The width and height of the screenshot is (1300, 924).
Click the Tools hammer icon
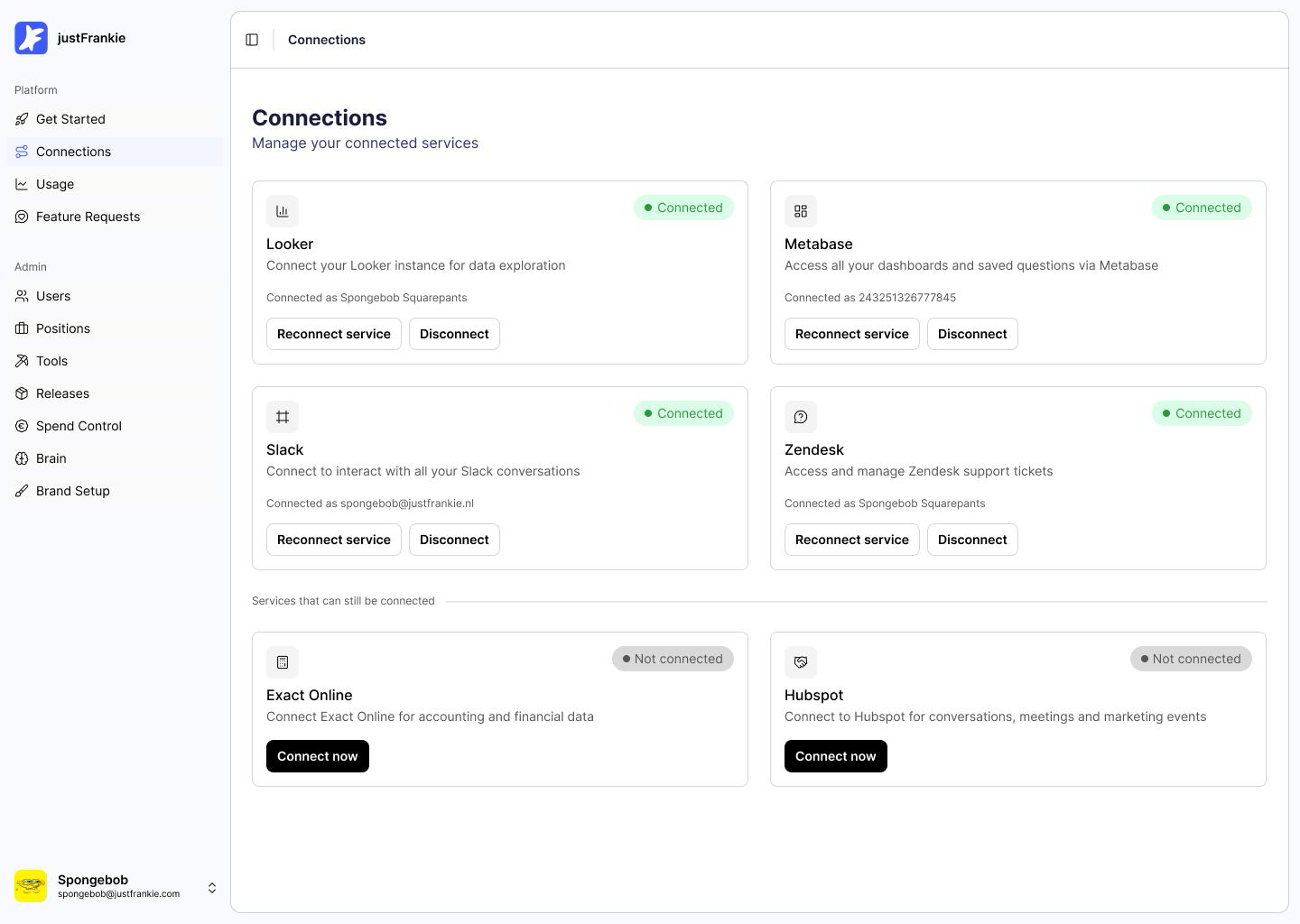(x=22, y=361)
